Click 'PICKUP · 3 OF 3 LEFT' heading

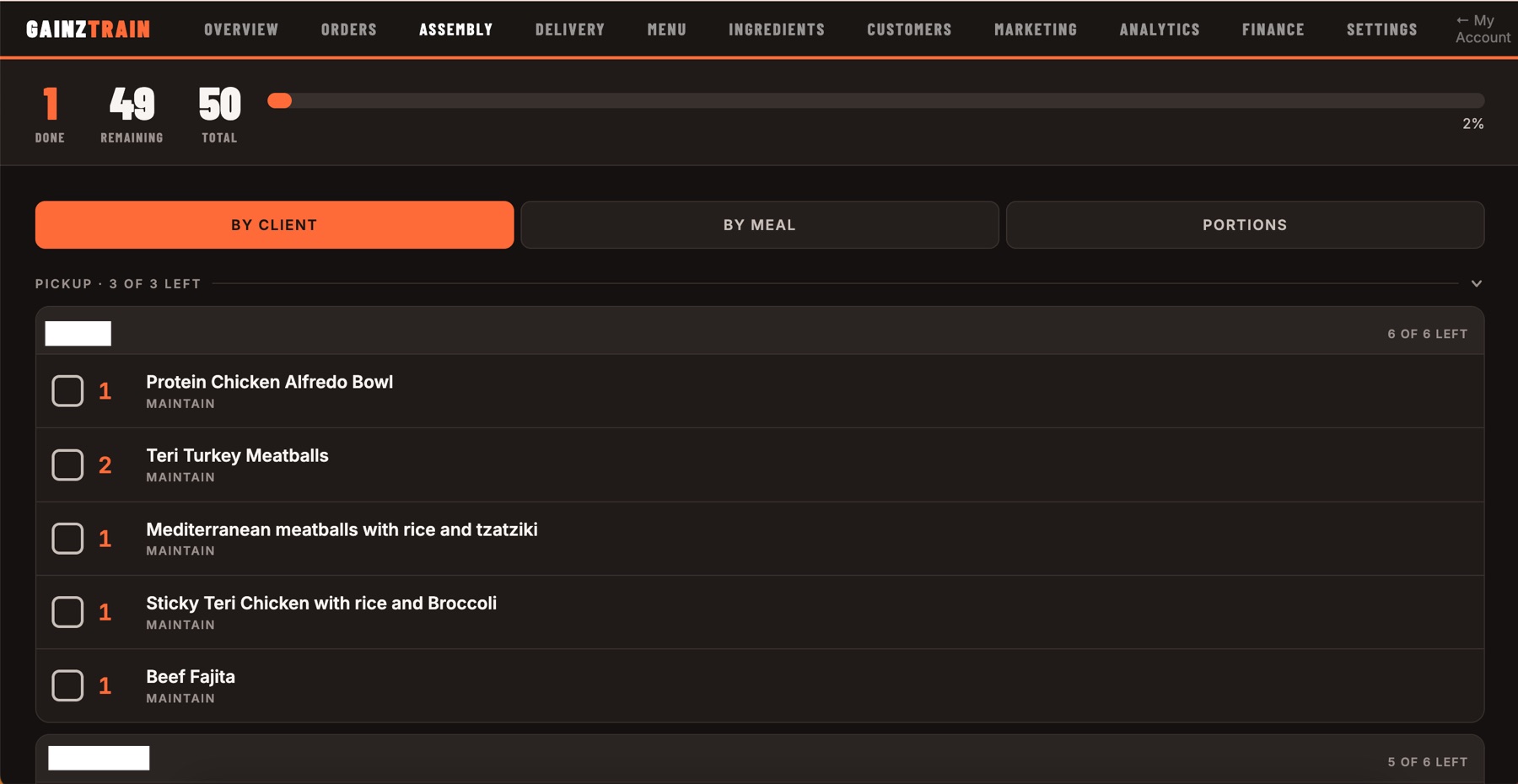[x=118, y=284]
